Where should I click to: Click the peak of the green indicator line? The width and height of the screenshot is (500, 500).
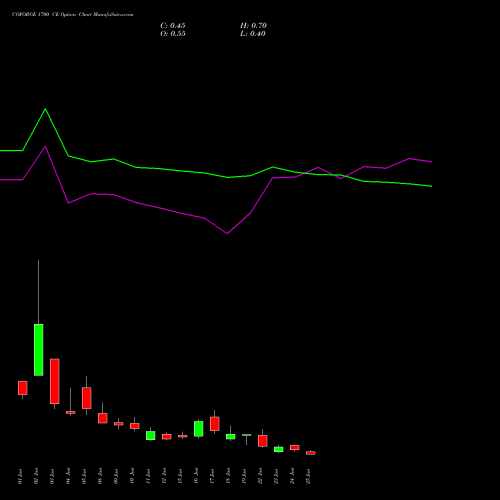click(46, 109)
